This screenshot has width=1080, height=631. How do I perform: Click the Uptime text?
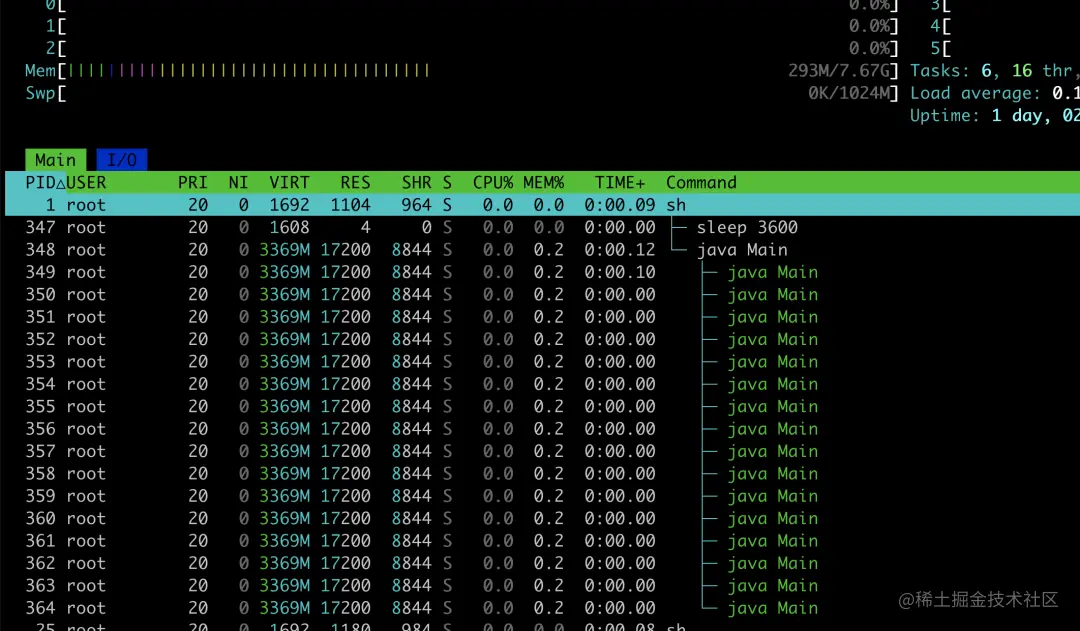995,115
